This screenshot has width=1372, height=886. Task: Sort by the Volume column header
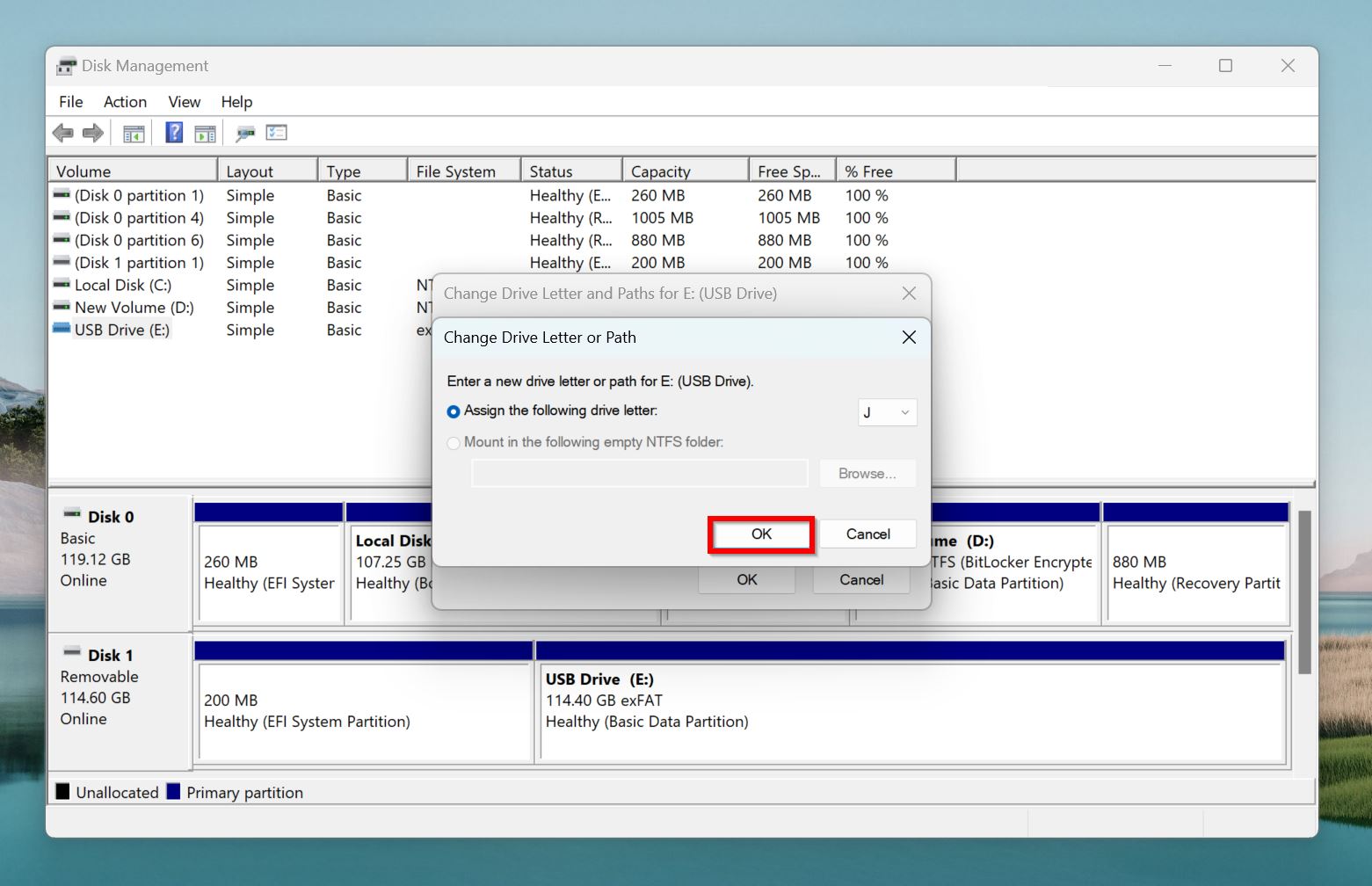pyautogui.click(x=133, y=171)
